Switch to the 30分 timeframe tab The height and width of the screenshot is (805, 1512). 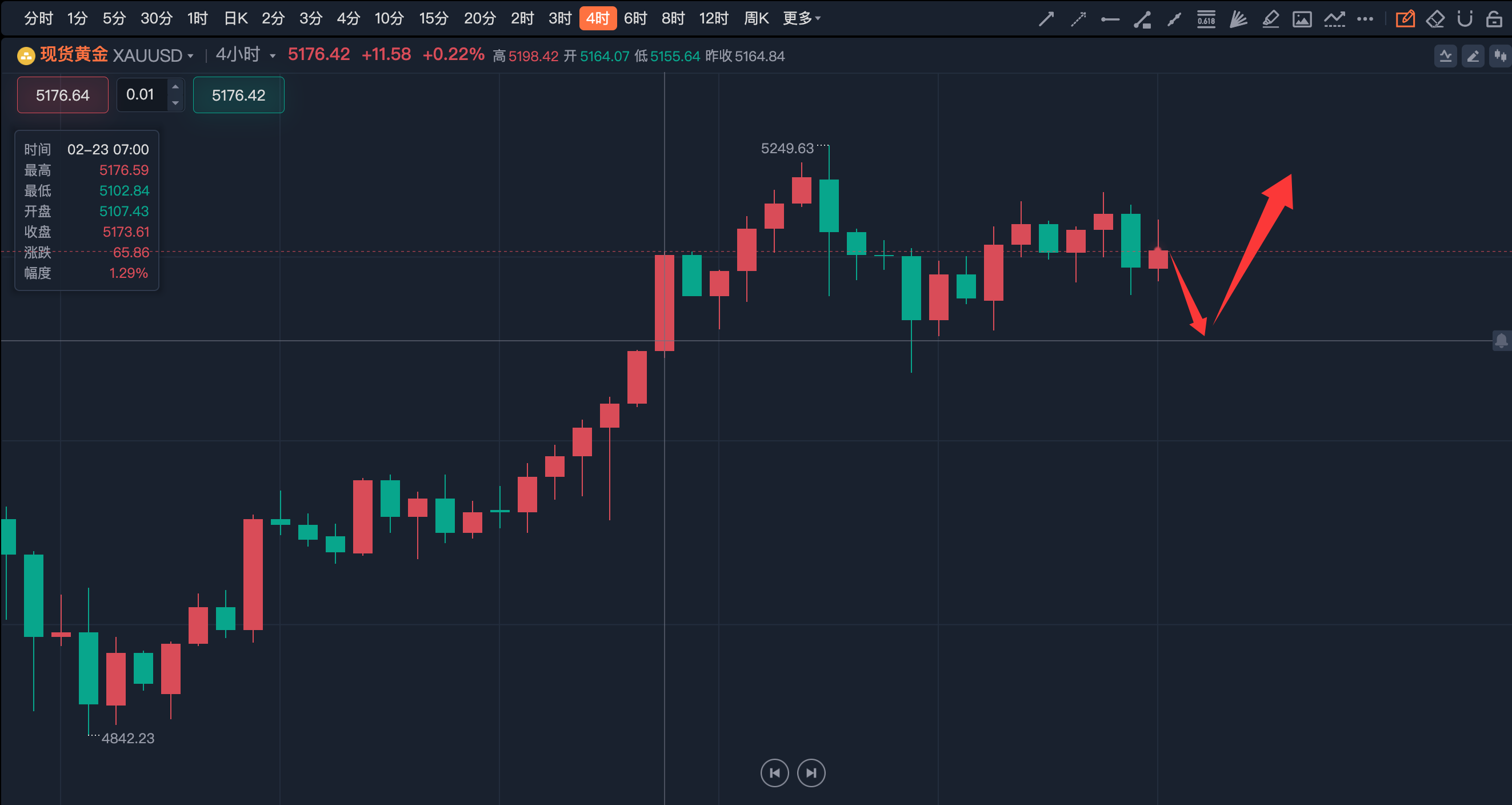[156, 18]
